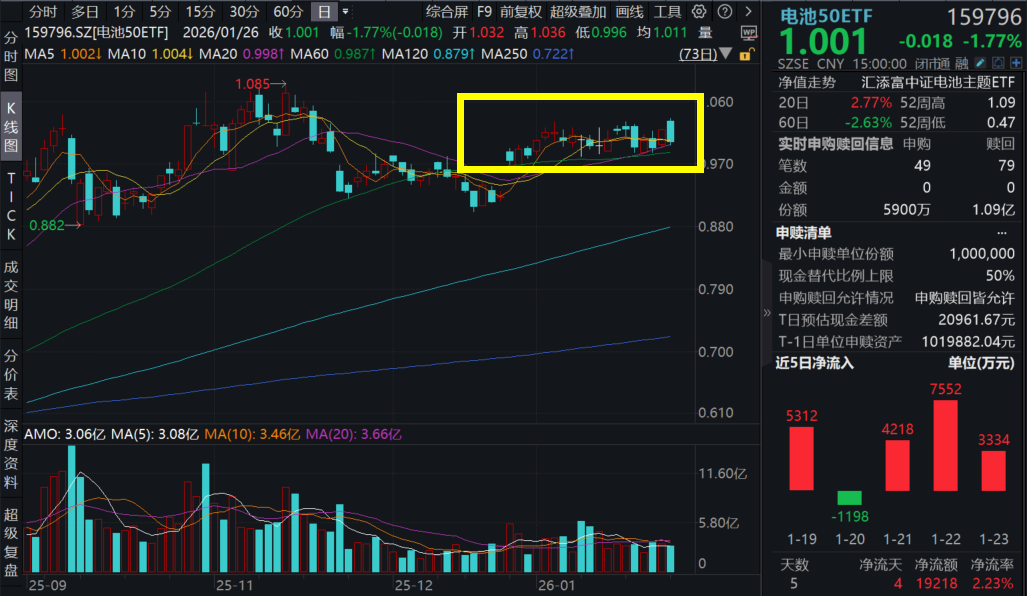Screen dimensions: 1027x596
Task: Click the 量 volume display icon
Action: (706, 34)
